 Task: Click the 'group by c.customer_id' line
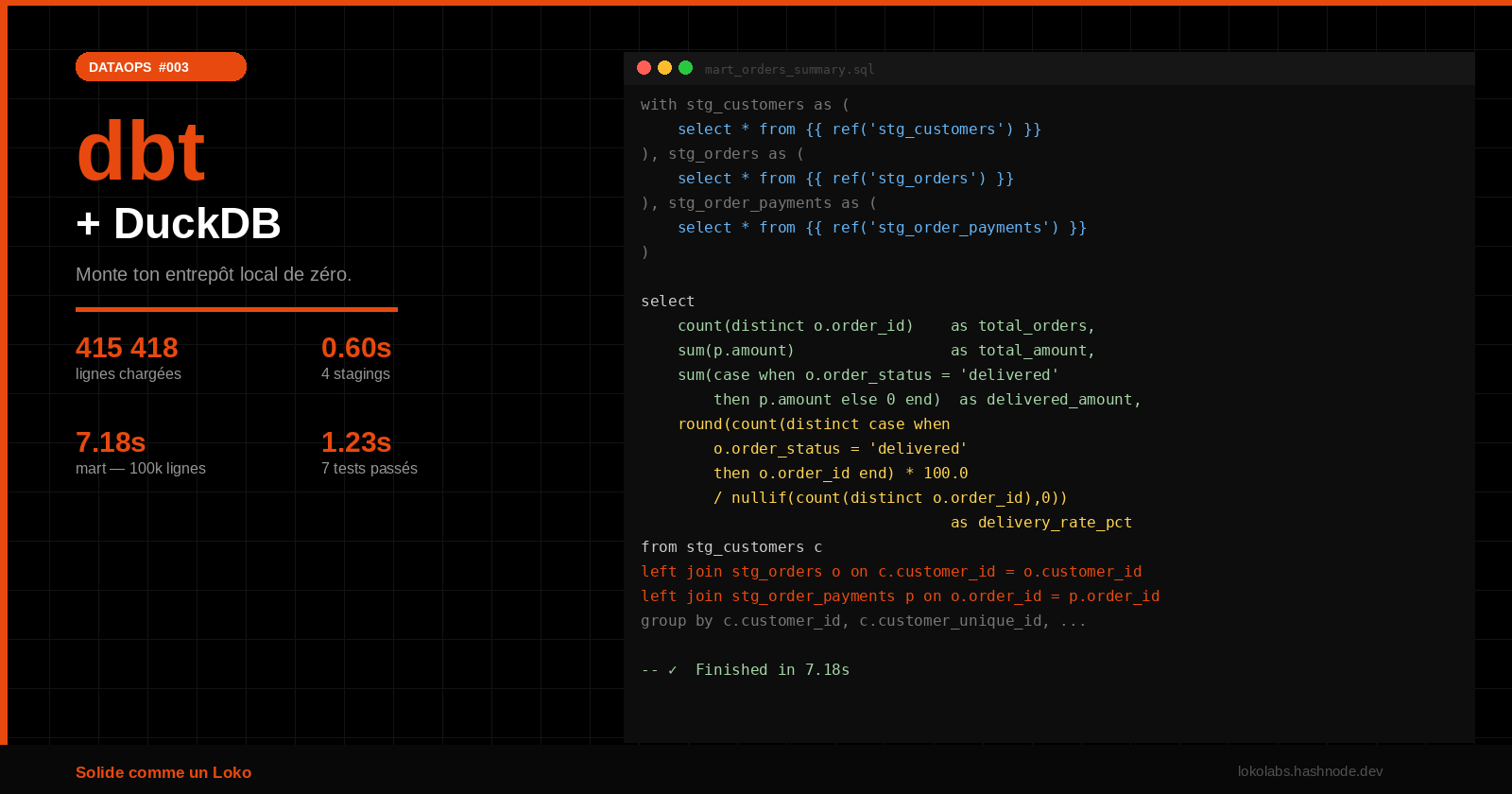click(x=864, y=621)
